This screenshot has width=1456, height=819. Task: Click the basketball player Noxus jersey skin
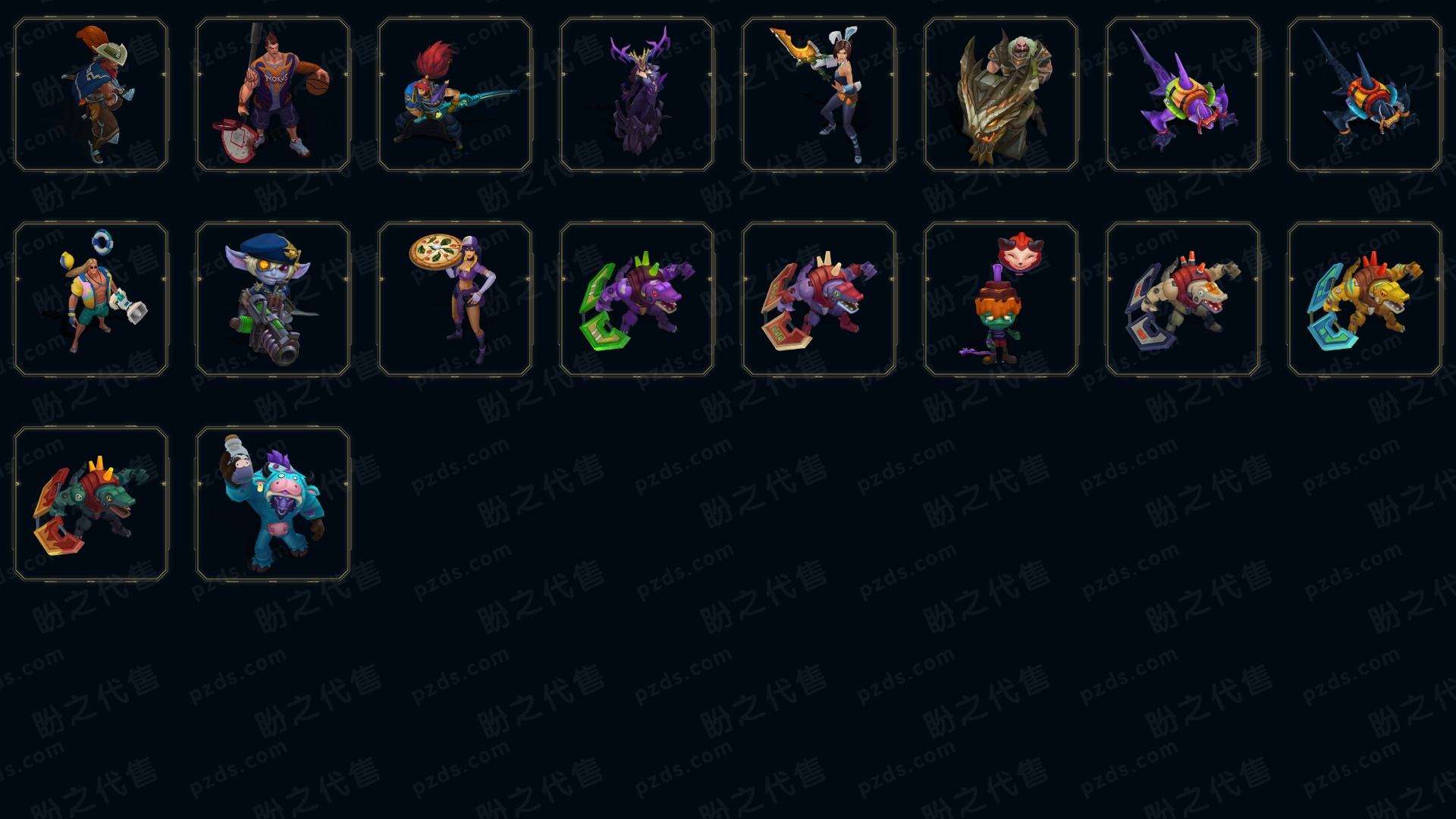273,95
